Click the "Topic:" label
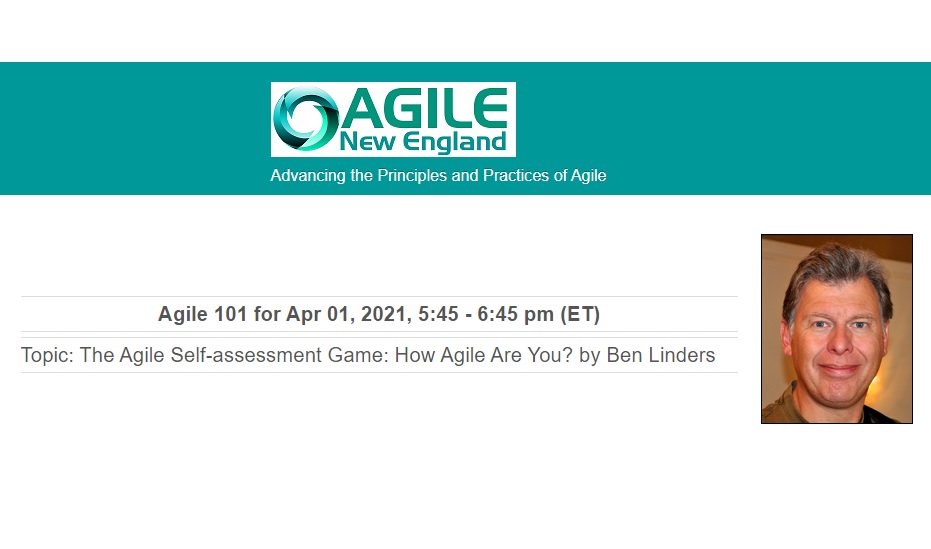 [47, 355]
